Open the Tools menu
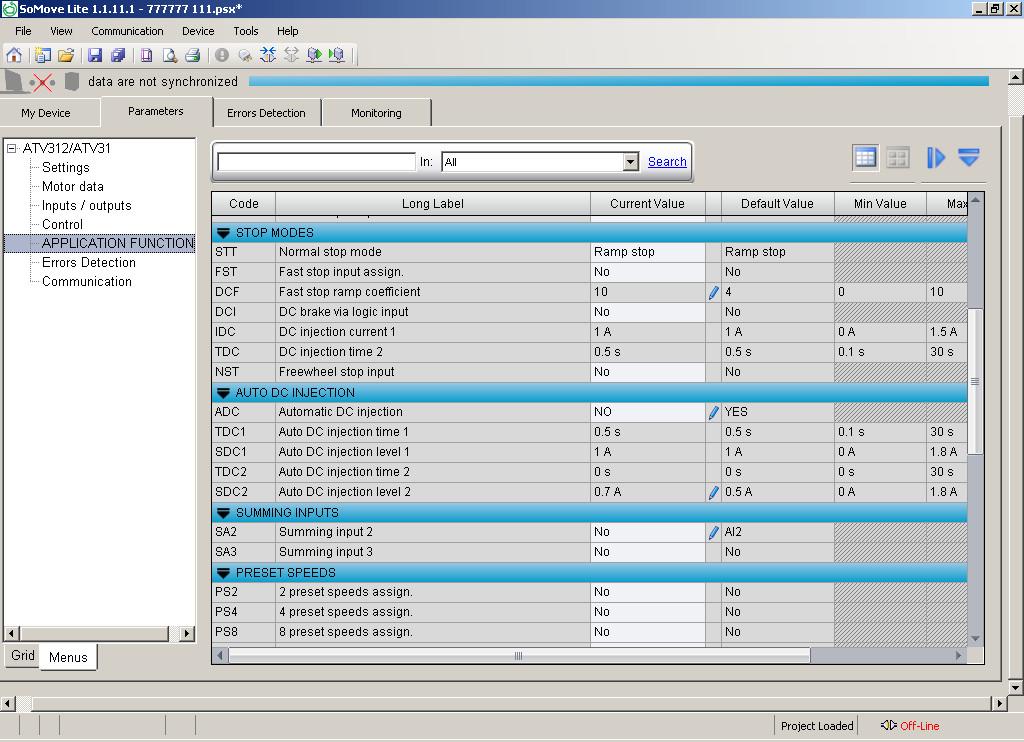Screen dimensions: 1024x742 click(x=246, y=31)
